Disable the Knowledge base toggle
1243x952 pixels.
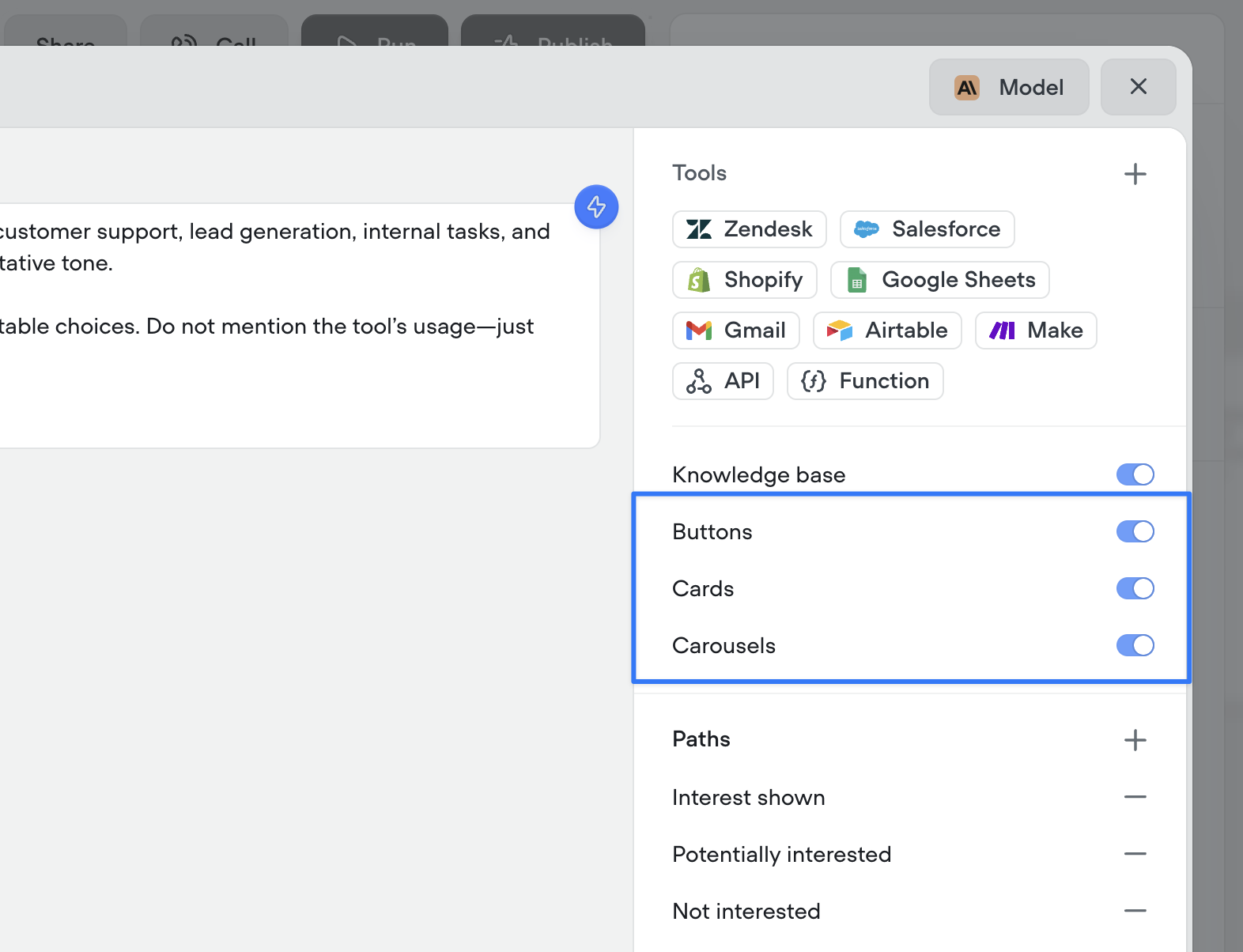[1135, 474]
